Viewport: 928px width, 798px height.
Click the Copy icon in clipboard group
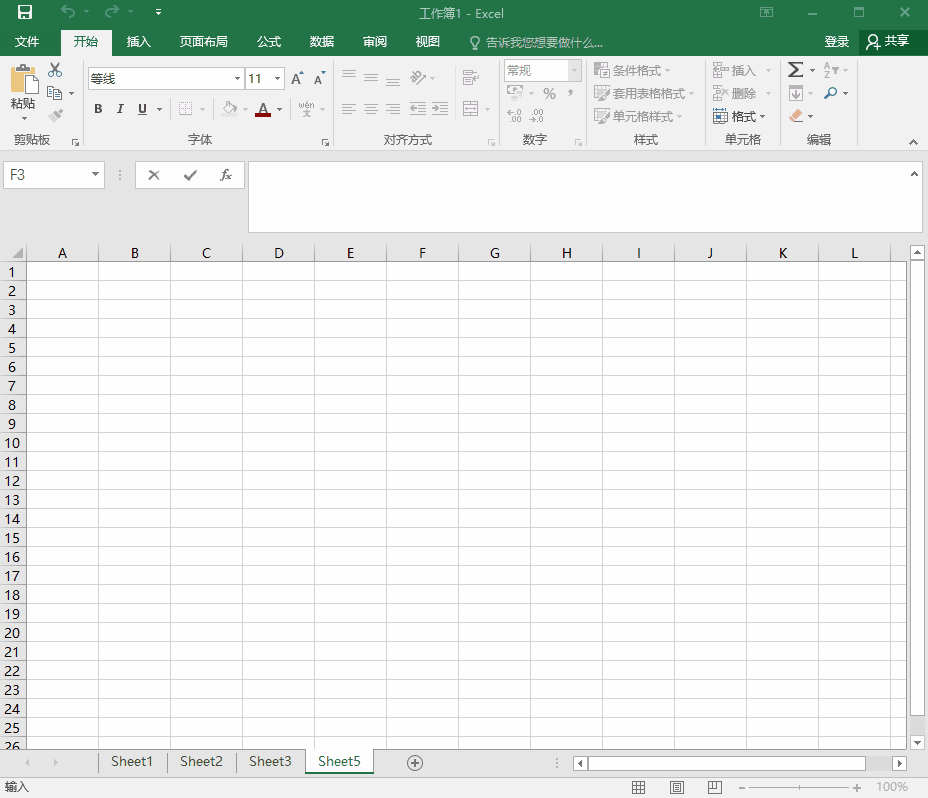point(54,93)
